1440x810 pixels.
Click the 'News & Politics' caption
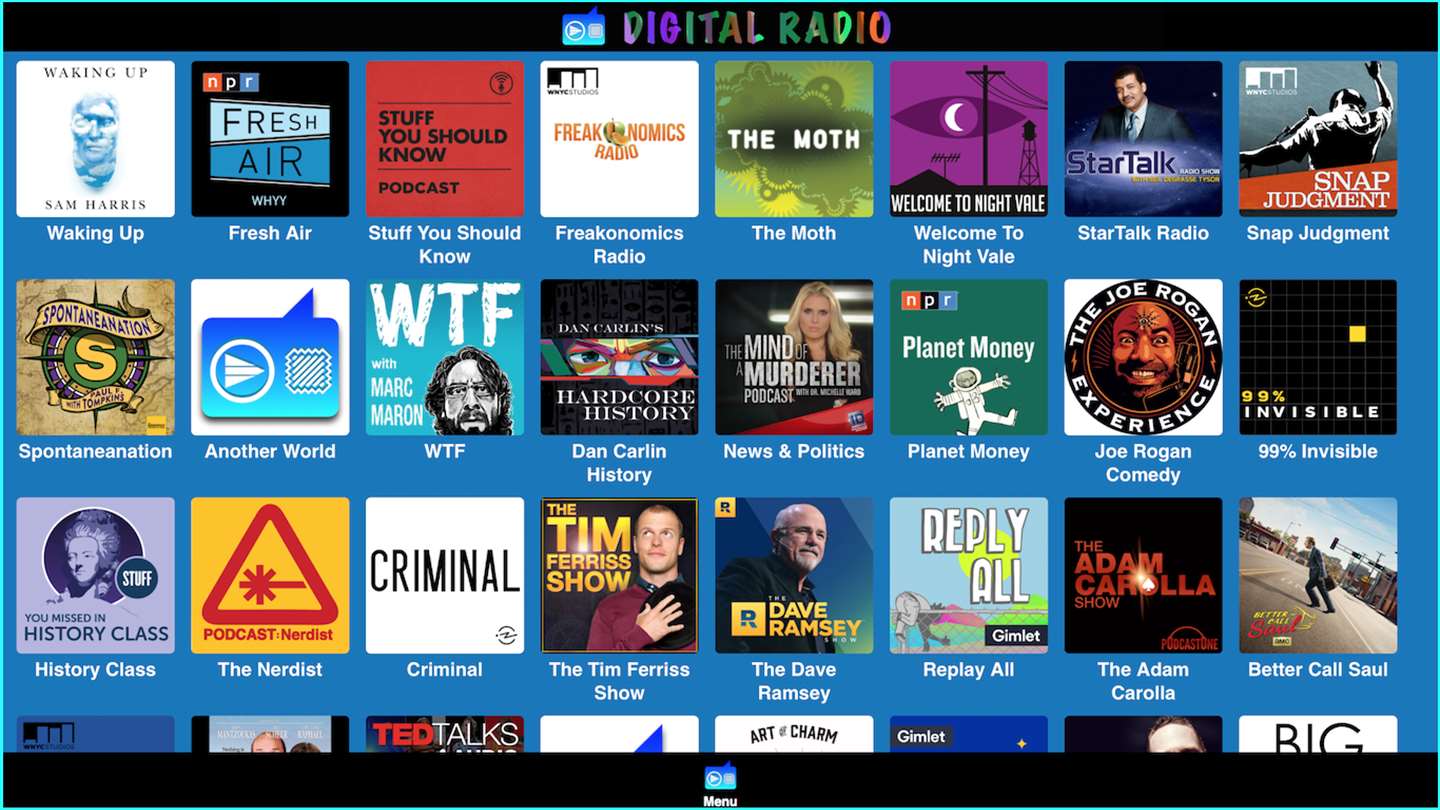[794, 451]
